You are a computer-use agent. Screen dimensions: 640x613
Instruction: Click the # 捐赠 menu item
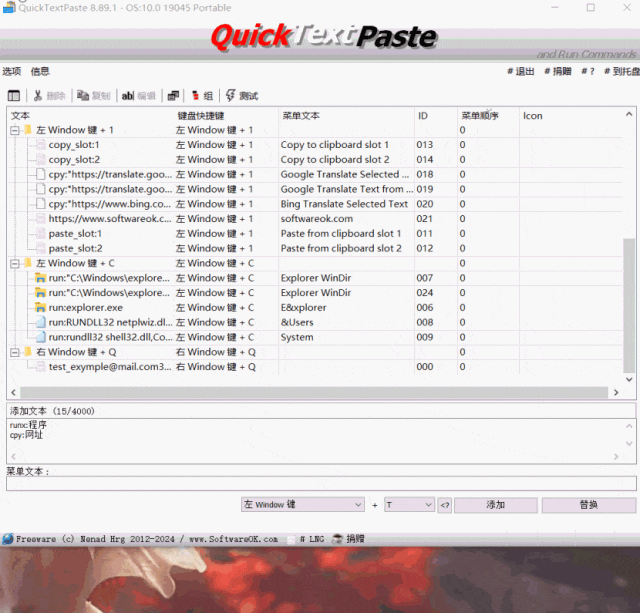click(x=558, y=71)
